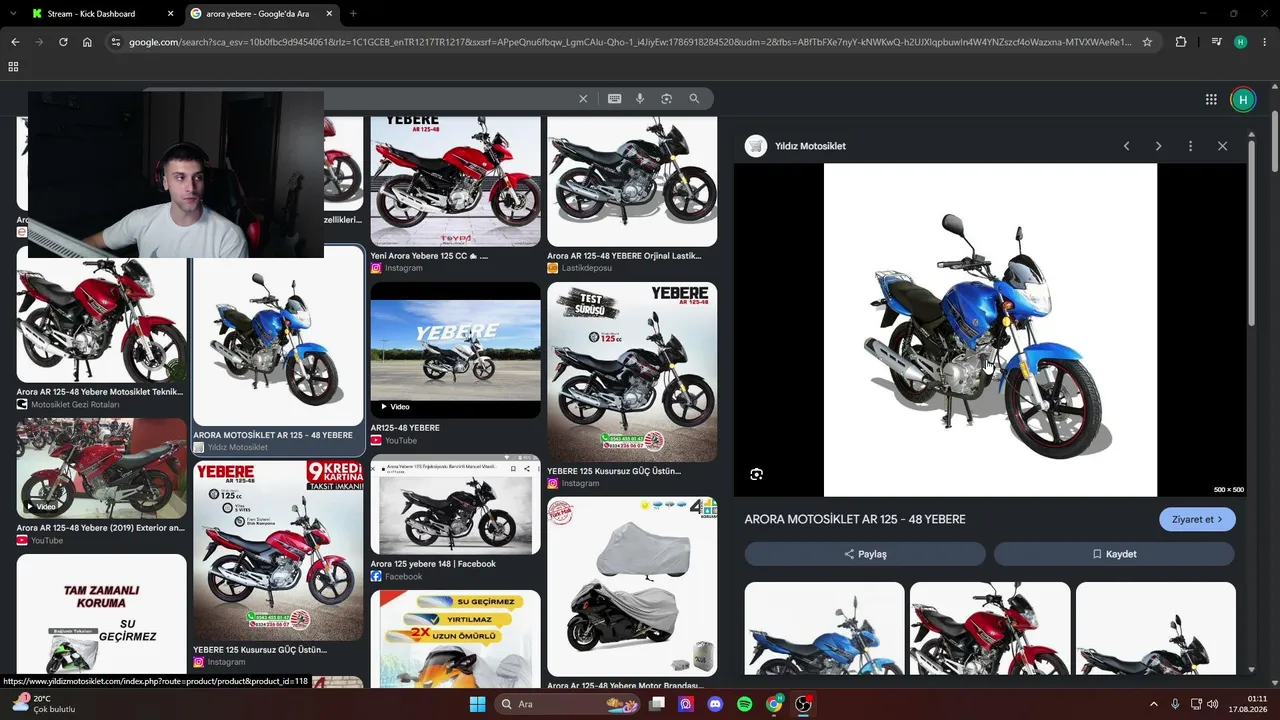
Task: Open a new browser tab
Action: [x=353, y=14]
